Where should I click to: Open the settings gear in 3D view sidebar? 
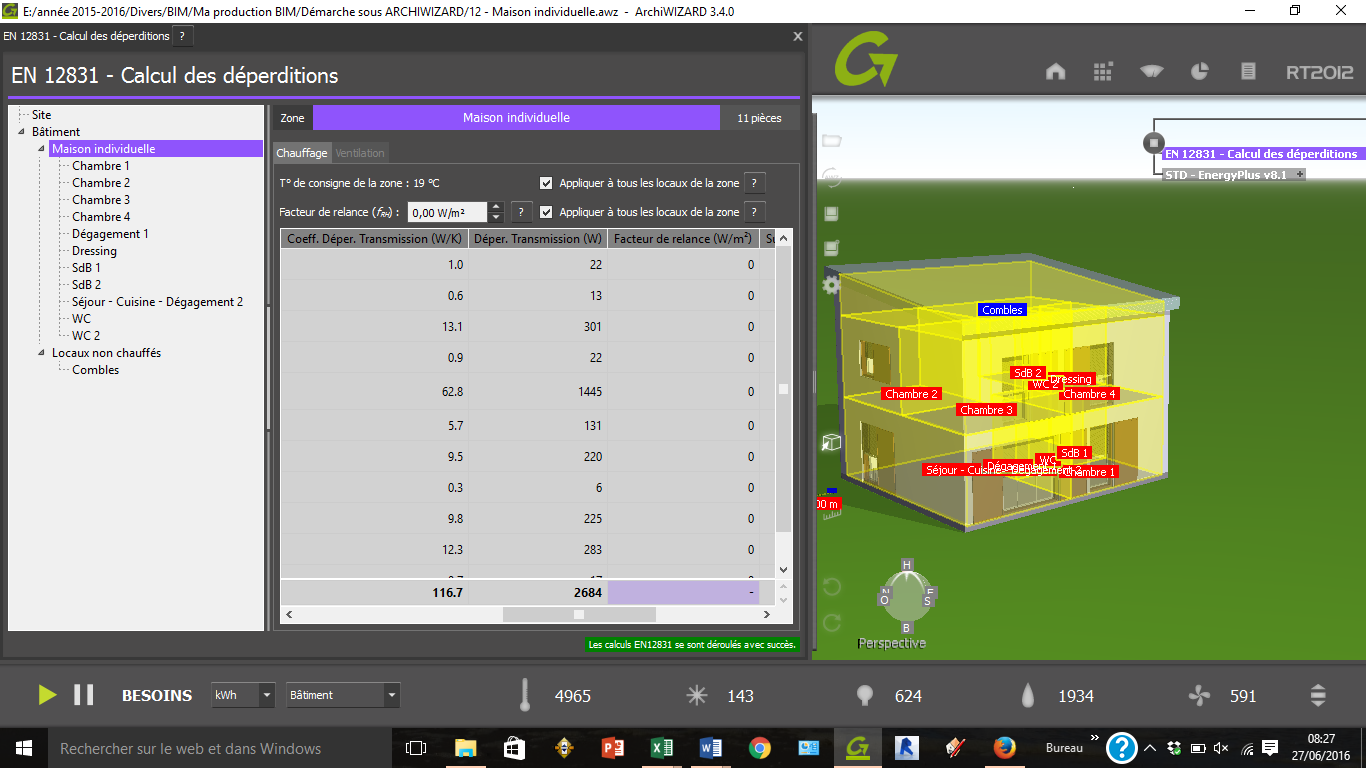coord(831,285)
